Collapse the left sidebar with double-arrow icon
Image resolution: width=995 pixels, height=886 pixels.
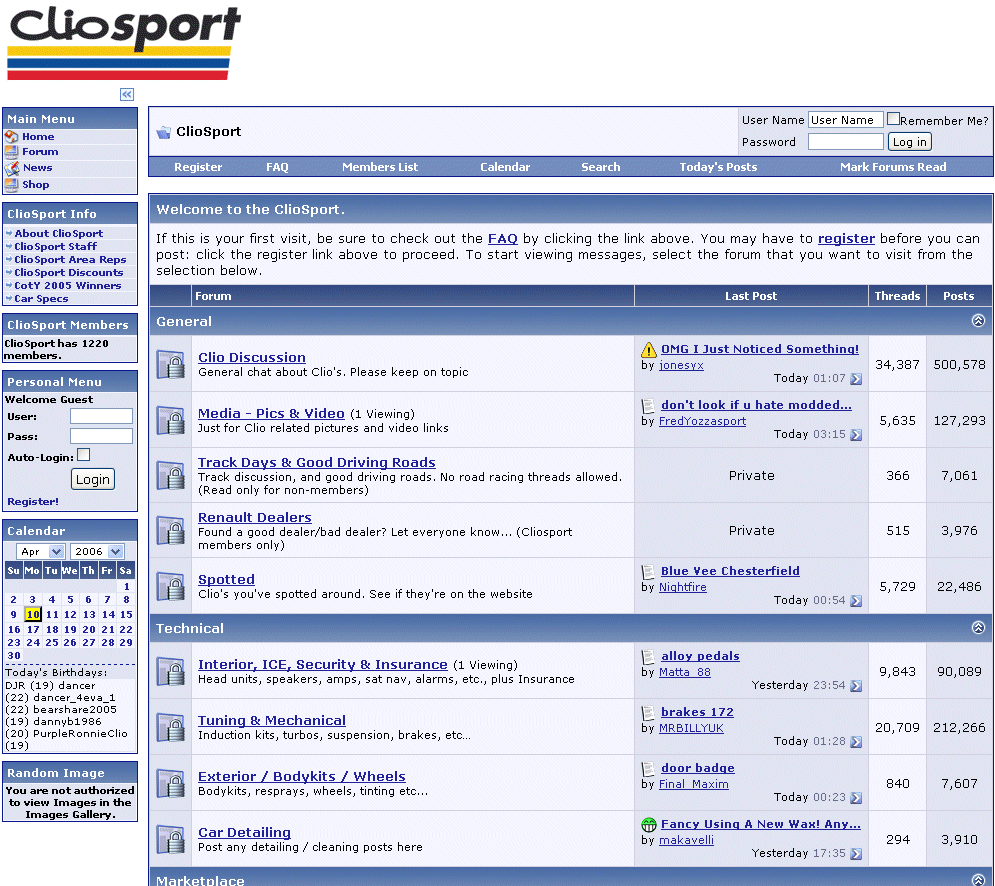click(127, 95)
